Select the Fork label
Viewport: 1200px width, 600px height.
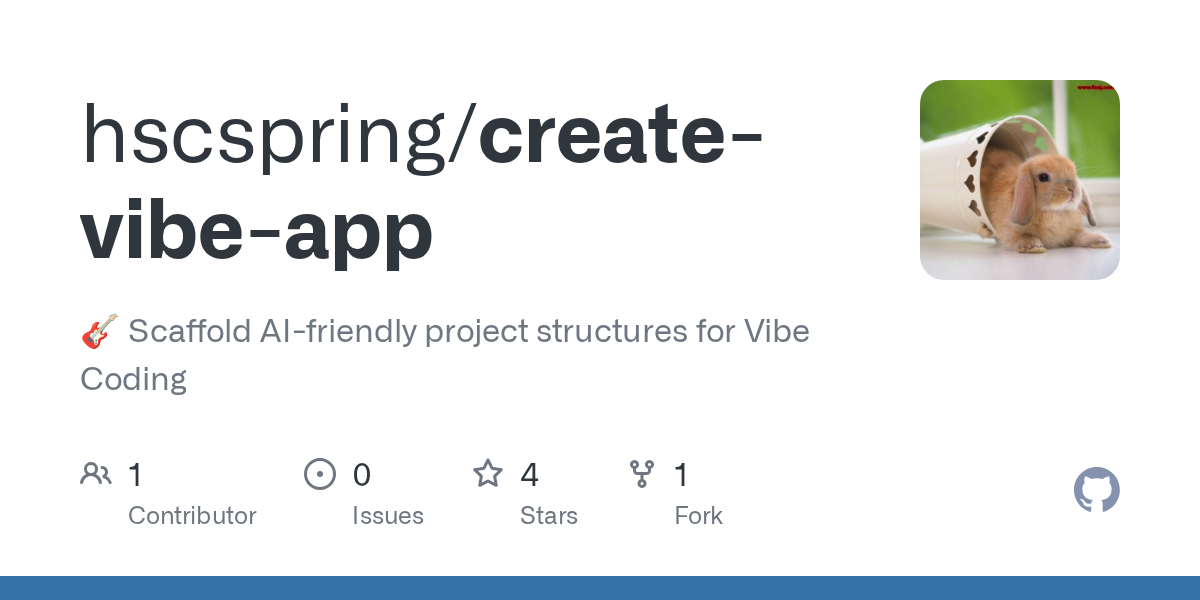(x=698, y=516)
